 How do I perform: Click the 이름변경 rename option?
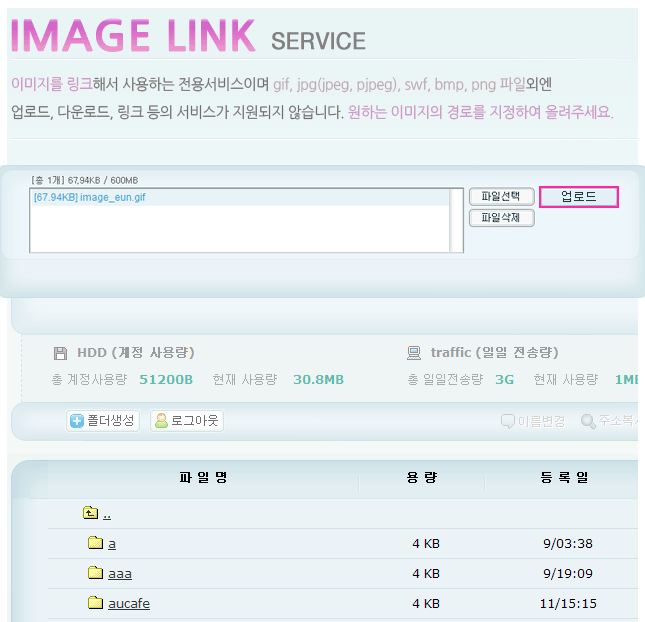(x=535, y=421)
